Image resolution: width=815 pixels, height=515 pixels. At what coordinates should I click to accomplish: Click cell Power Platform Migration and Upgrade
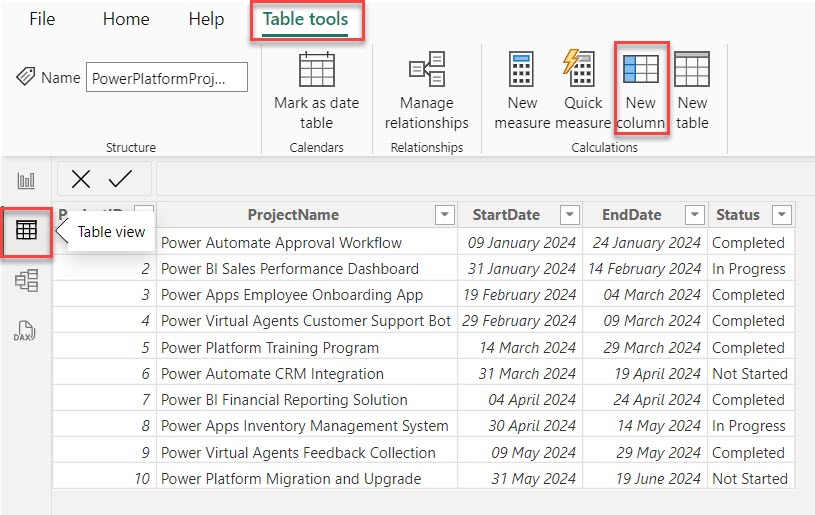(x=307, y=478)
